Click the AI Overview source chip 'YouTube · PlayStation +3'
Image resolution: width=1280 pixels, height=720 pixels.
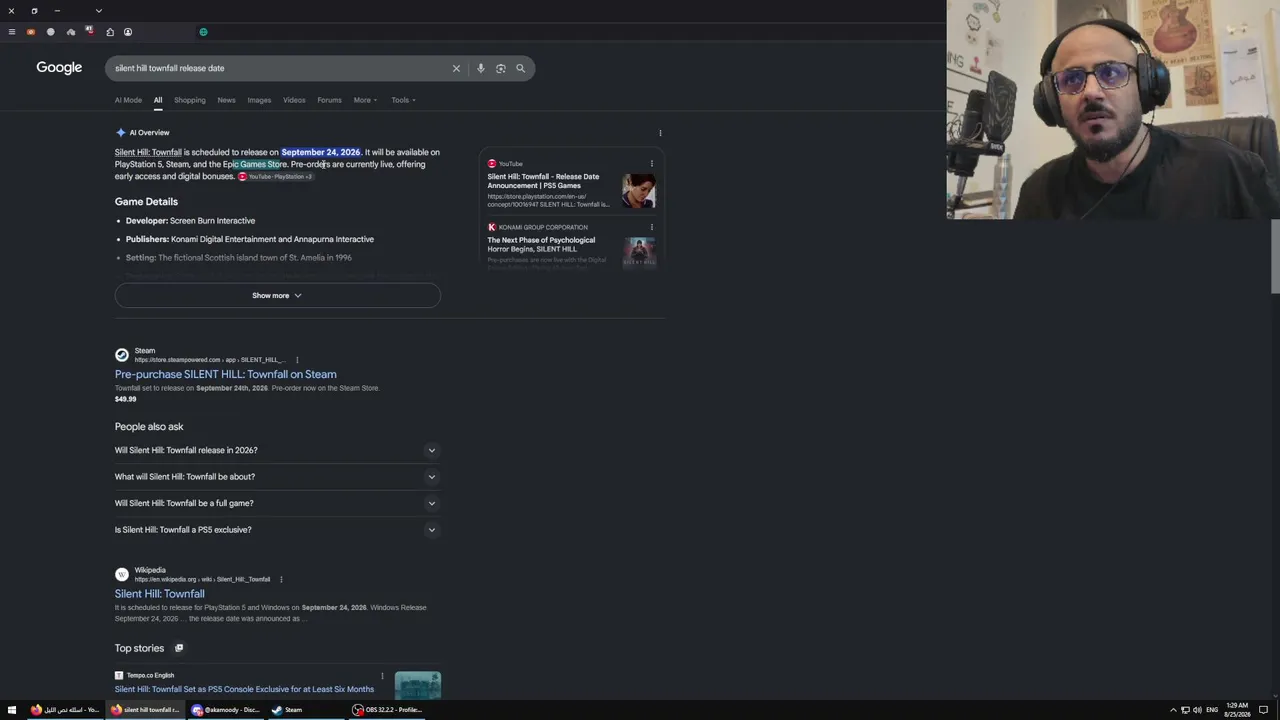click(x=276, y=177)
